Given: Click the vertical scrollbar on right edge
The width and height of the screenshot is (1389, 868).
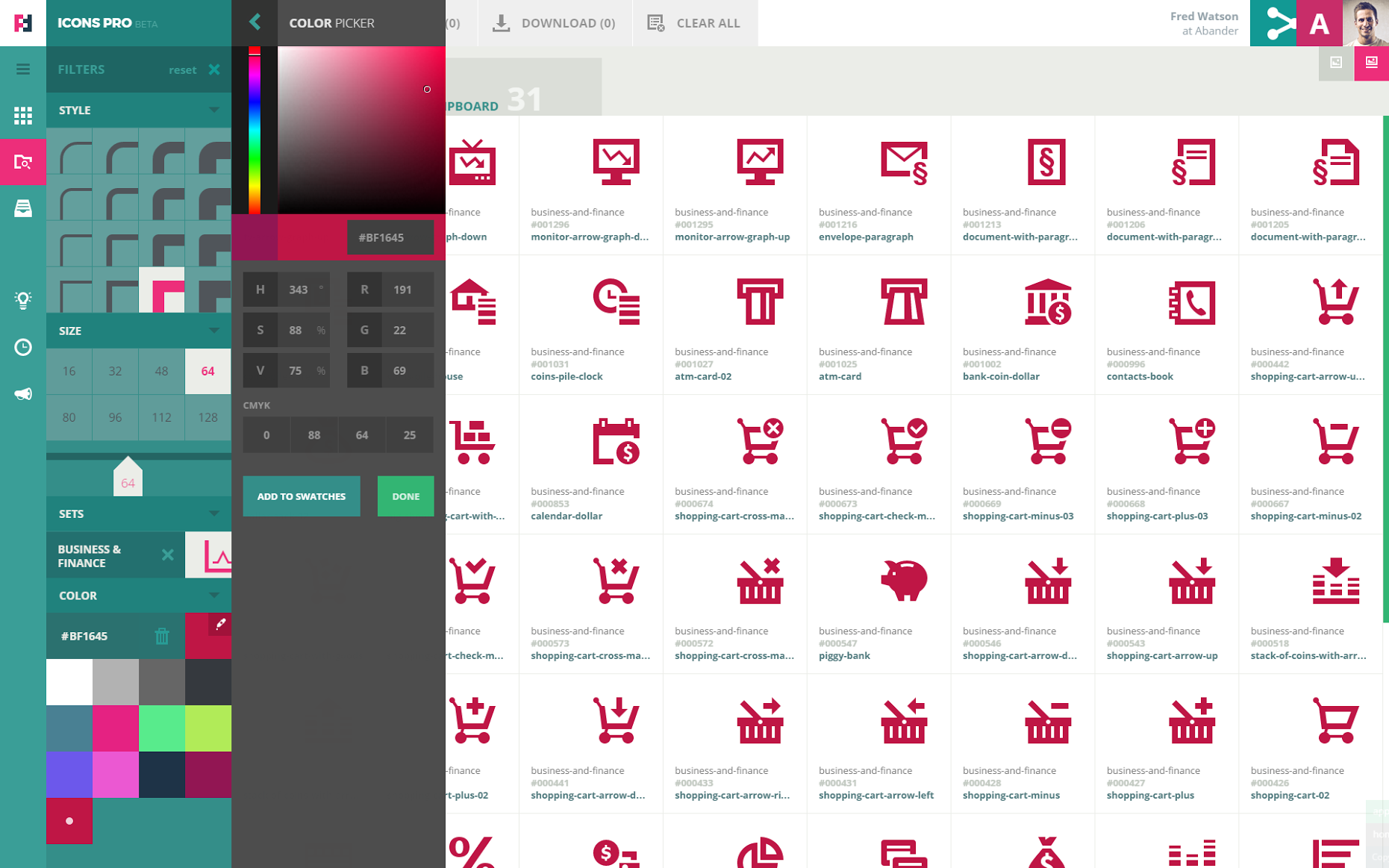Looking at the screenshot, I should pyautogui.click(x=1385, y=369).
